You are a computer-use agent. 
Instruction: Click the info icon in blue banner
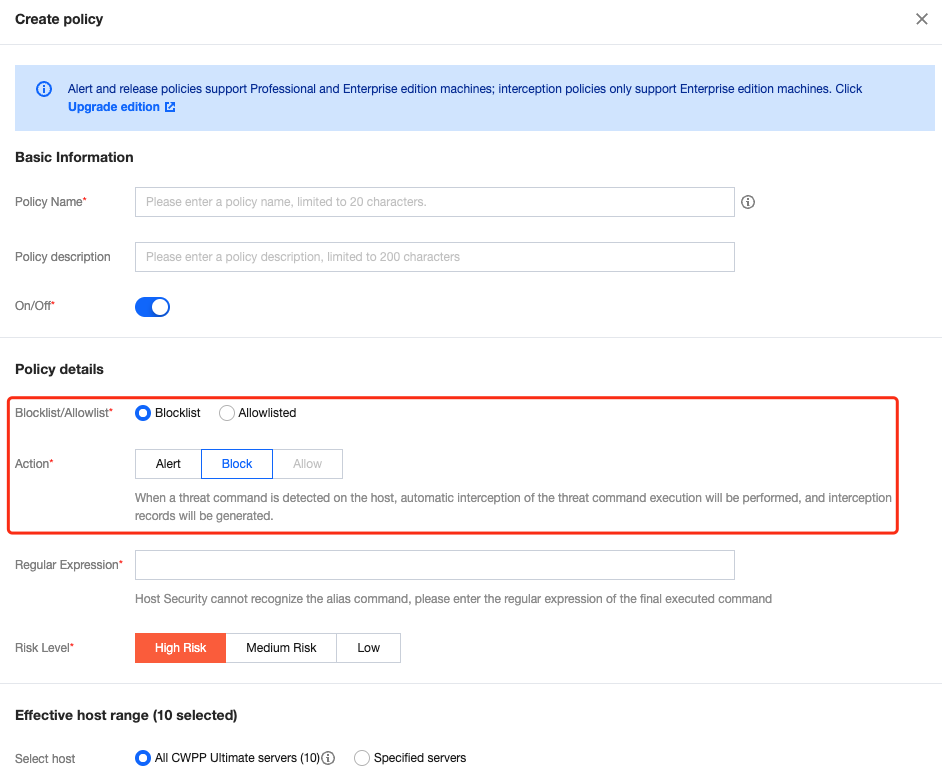click(43, 89)
